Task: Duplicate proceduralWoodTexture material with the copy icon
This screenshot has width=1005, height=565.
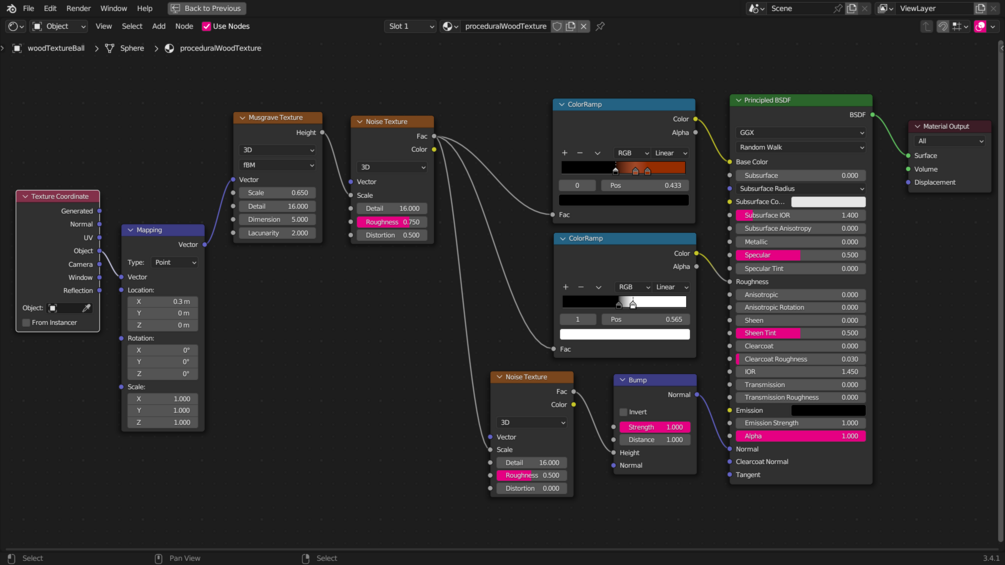Action: pos(570,26)
